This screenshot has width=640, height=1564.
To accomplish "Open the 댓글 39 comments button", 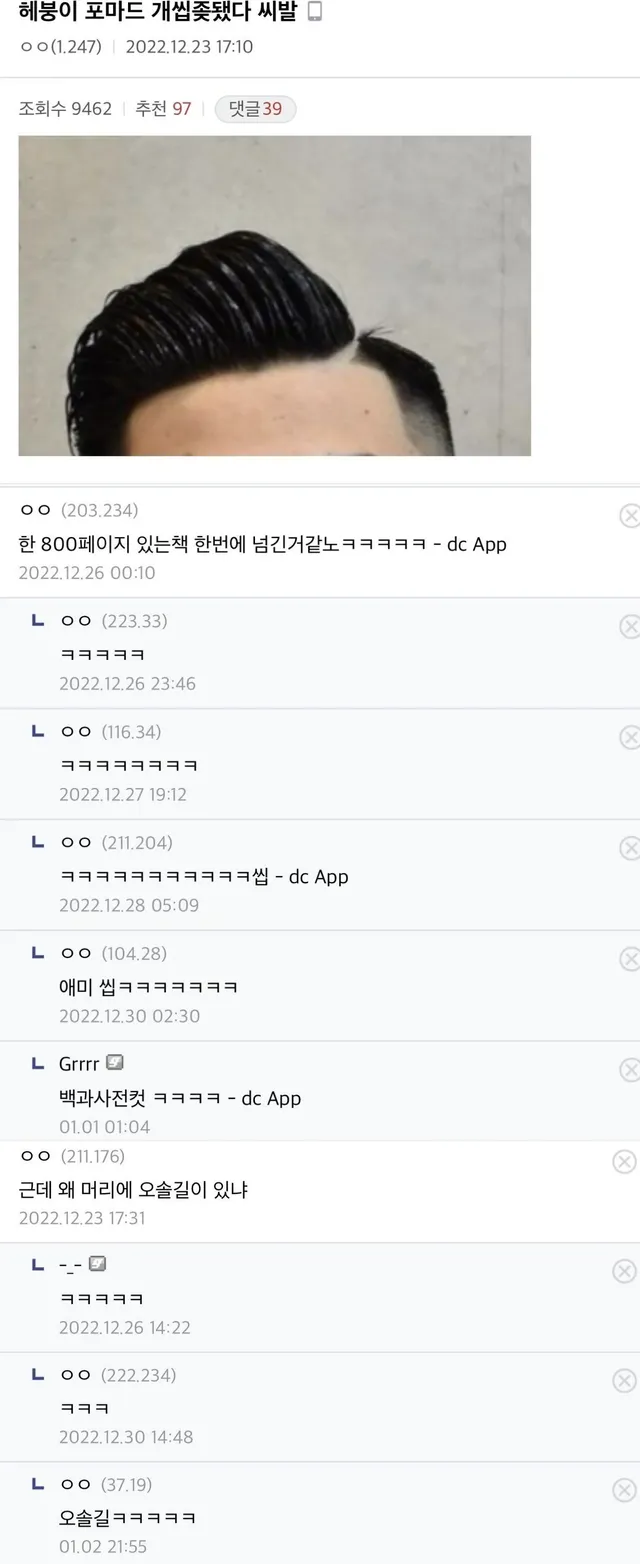I will [x=255, y=109].
